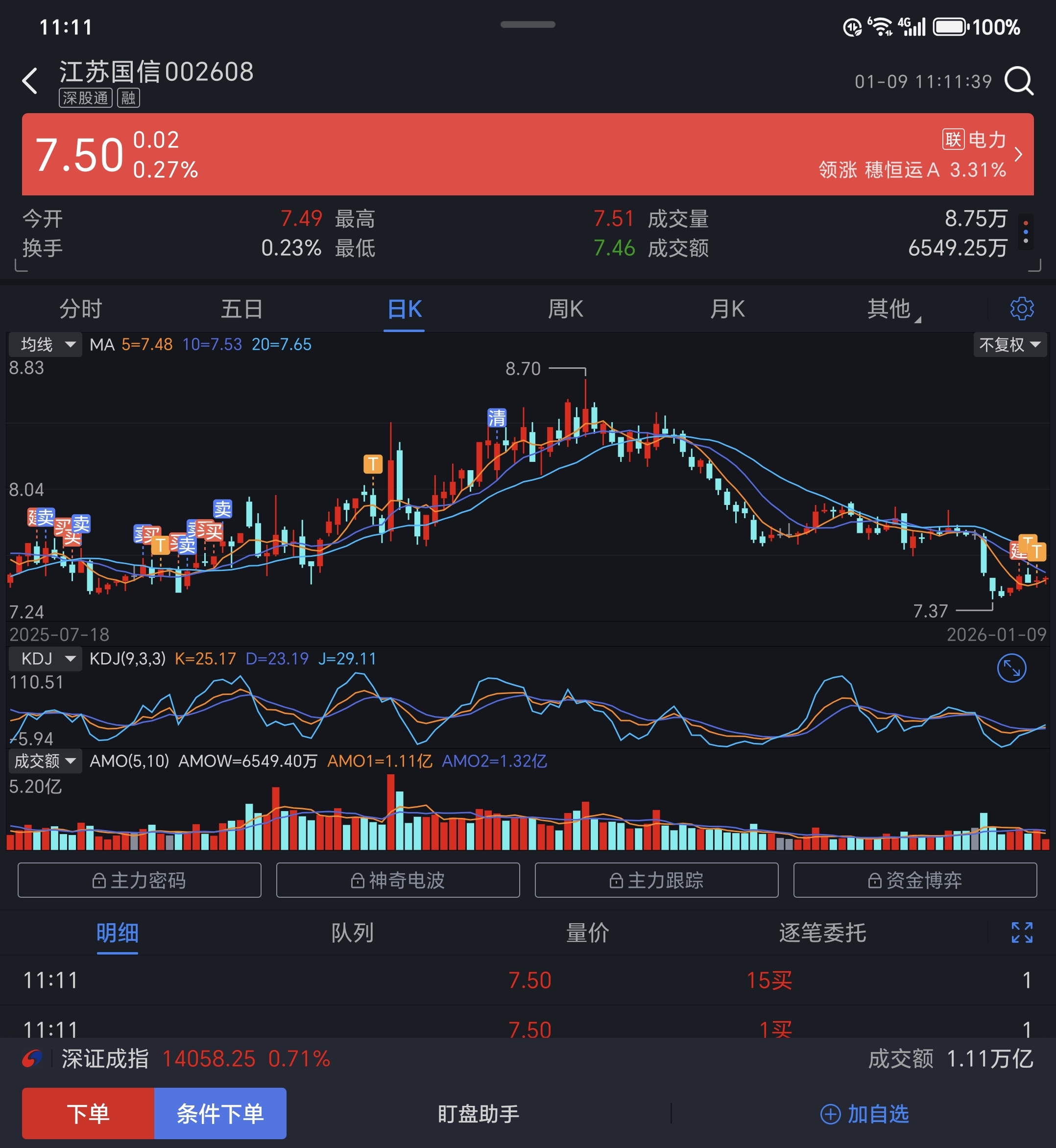This screenshot has height=1148, width=1056.
Task: Open the 成交额 indicator dropdown
Action: point(45,761)
